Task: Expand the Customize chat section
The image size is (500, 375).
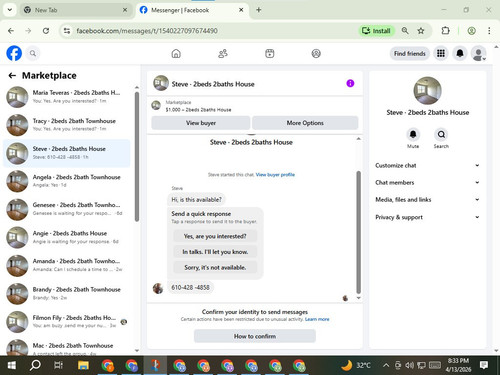Action: click(427, 165)
